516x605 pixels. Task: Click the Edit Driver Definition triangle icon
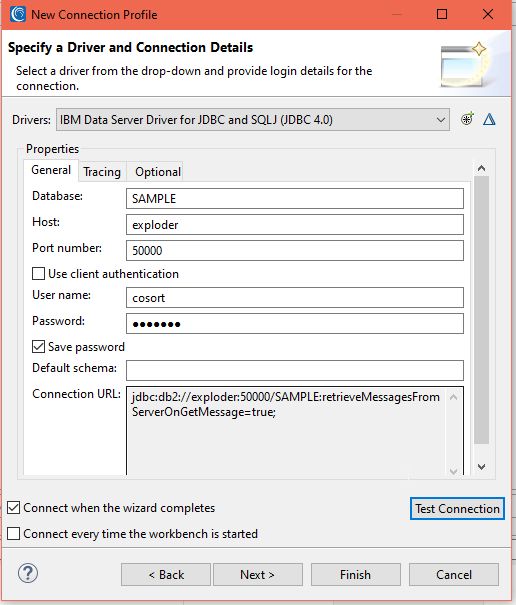click(489, 119)
